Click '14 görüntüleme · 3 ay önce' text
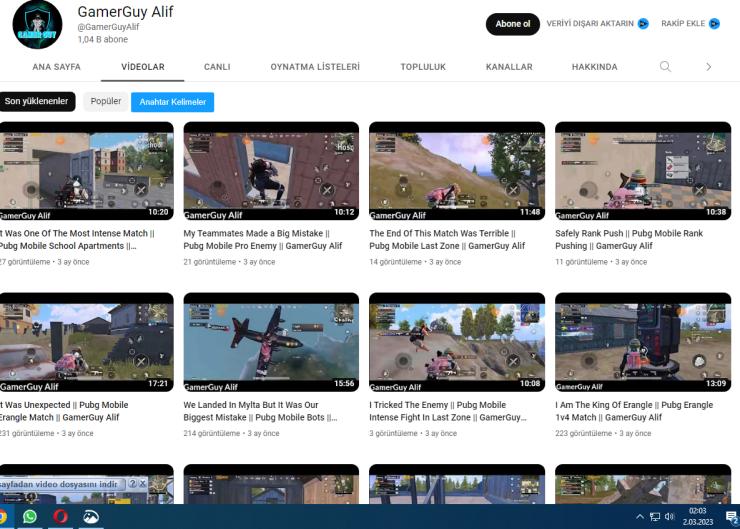740x529 pixels. pyautogui.click(x=415, y=262)
